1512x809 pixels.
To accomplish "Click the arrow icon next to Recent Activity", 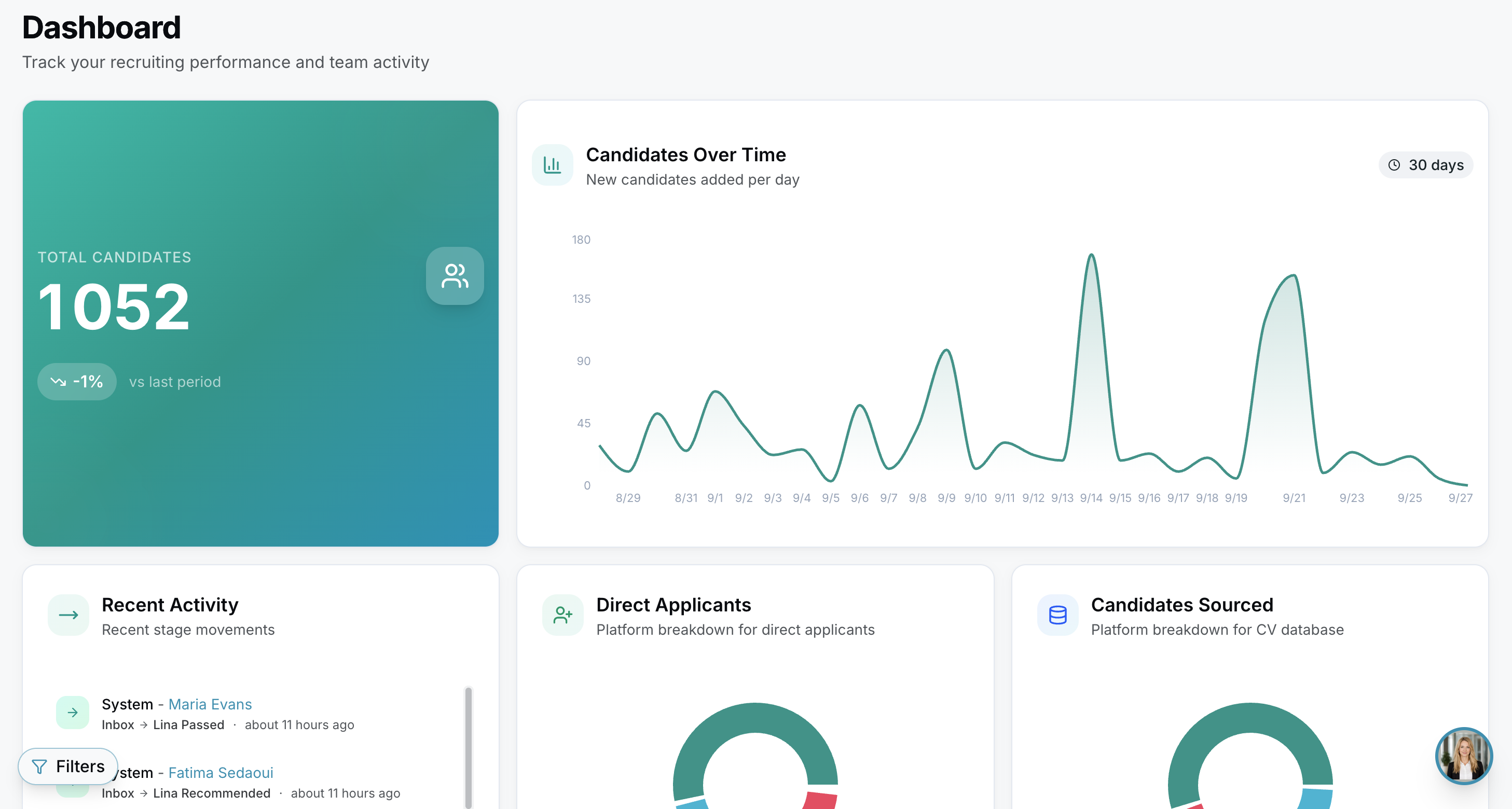I will pos(68,615).
